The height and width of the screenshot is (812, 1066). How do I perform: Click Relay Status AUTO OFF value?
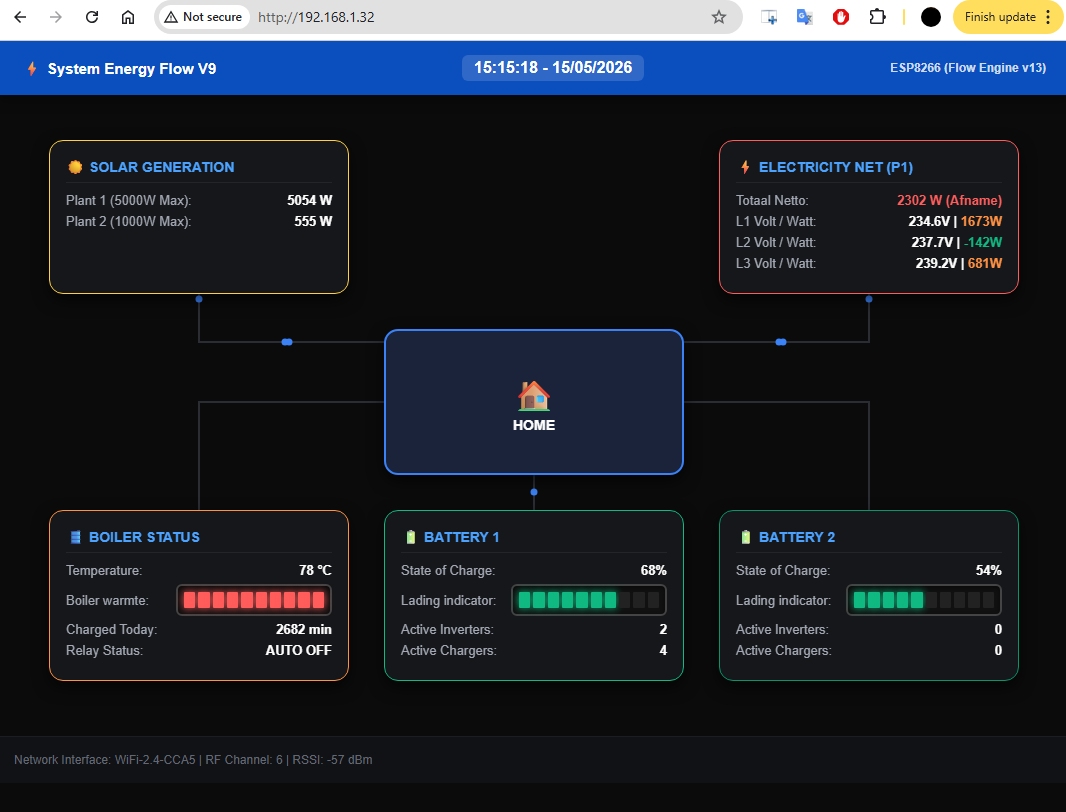pyautogui.click(x=298, y=650)
